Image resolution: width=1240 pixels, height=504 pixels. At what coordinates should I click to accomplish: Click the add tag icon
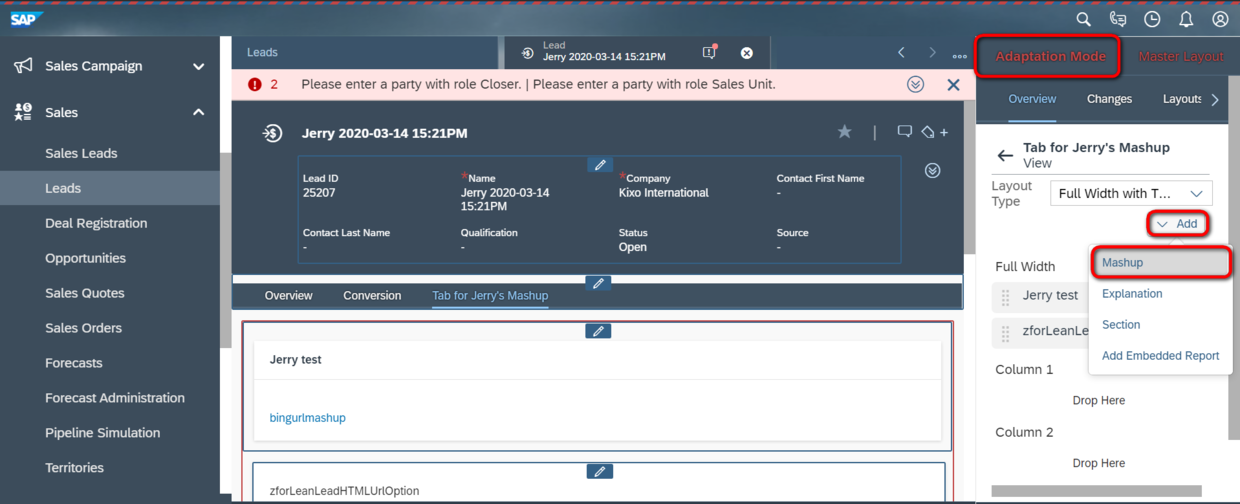click(x=934, y=132)
